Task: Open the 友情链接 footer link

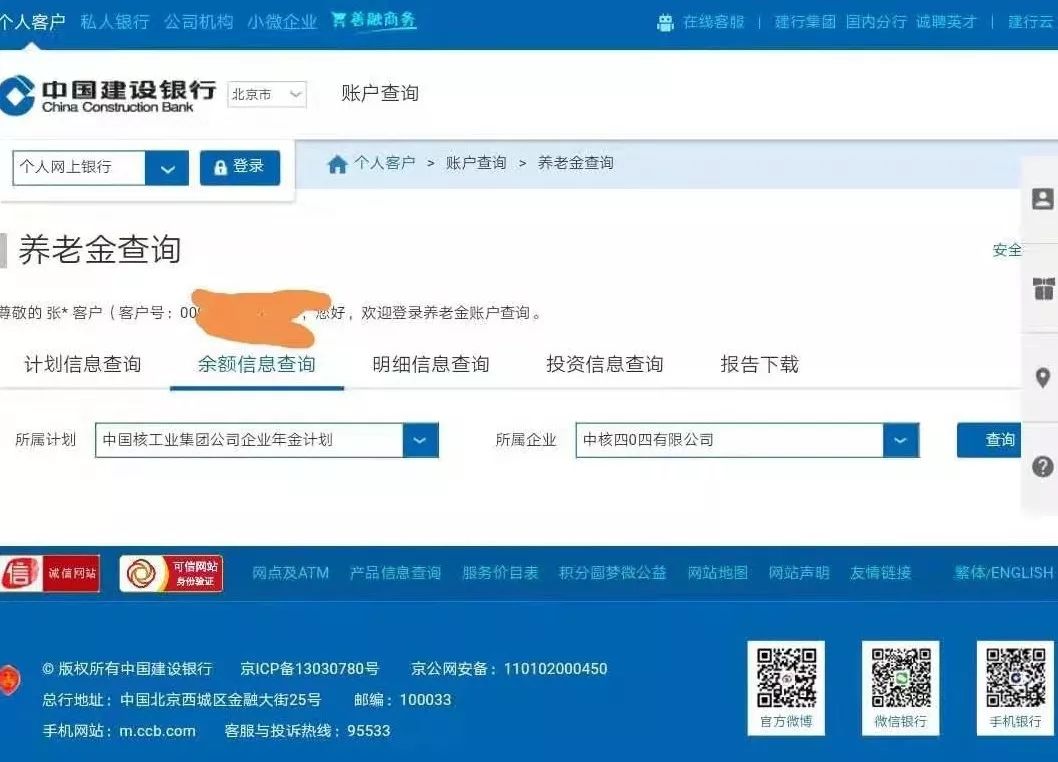Action: tap(881, 573)
